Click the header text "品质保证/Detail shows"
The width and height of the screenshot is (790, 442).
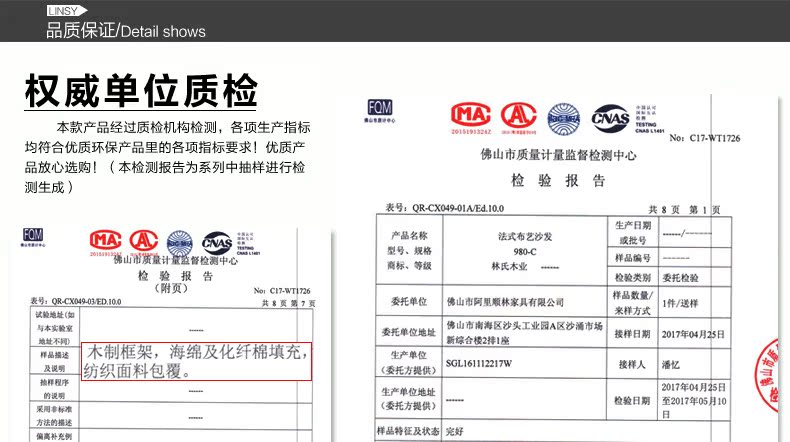pyautogui.click(x=126, y=31)
